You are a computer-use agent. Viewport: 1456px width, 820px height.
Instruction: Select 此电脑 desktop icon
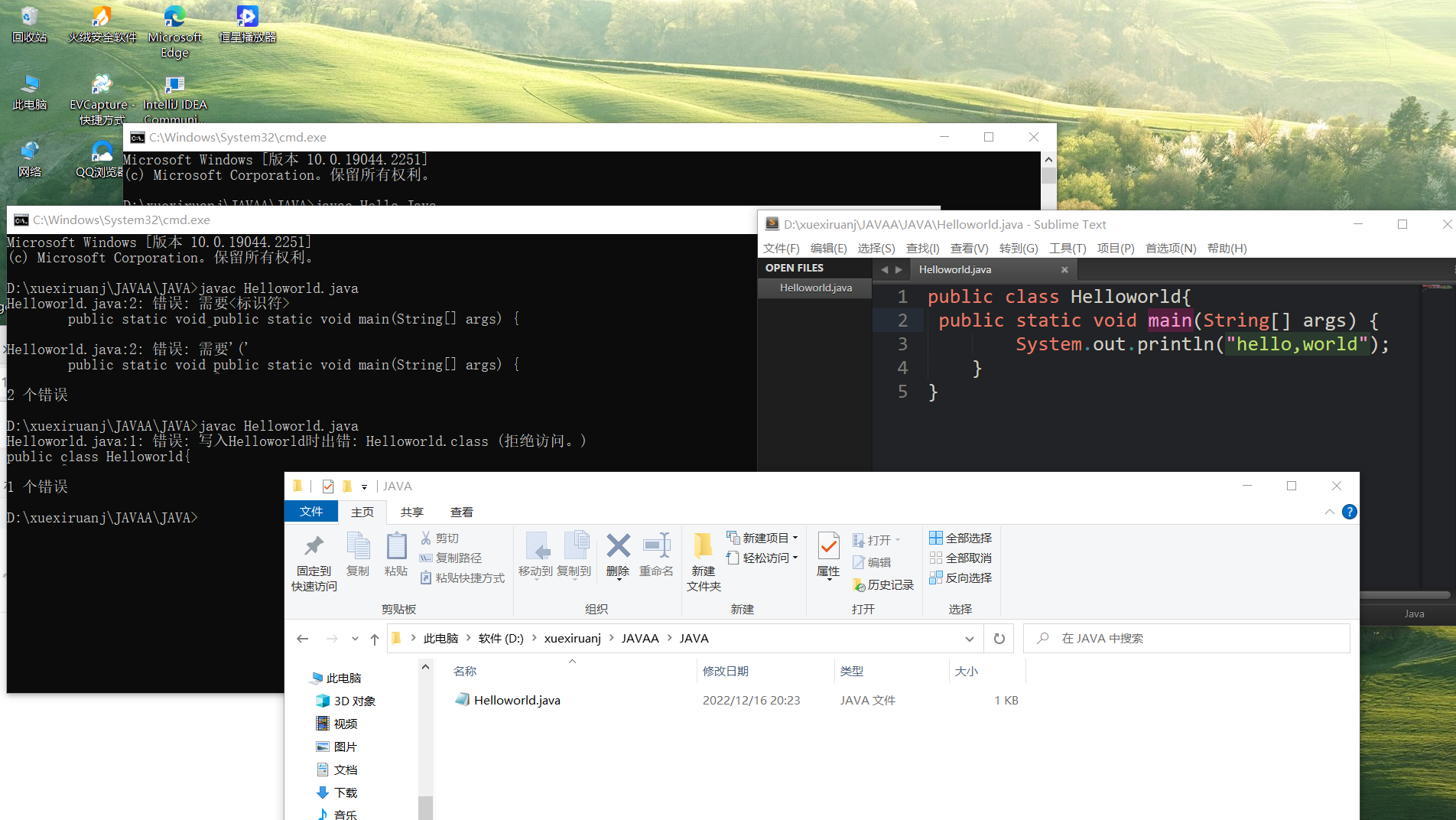tap(29, 93)
